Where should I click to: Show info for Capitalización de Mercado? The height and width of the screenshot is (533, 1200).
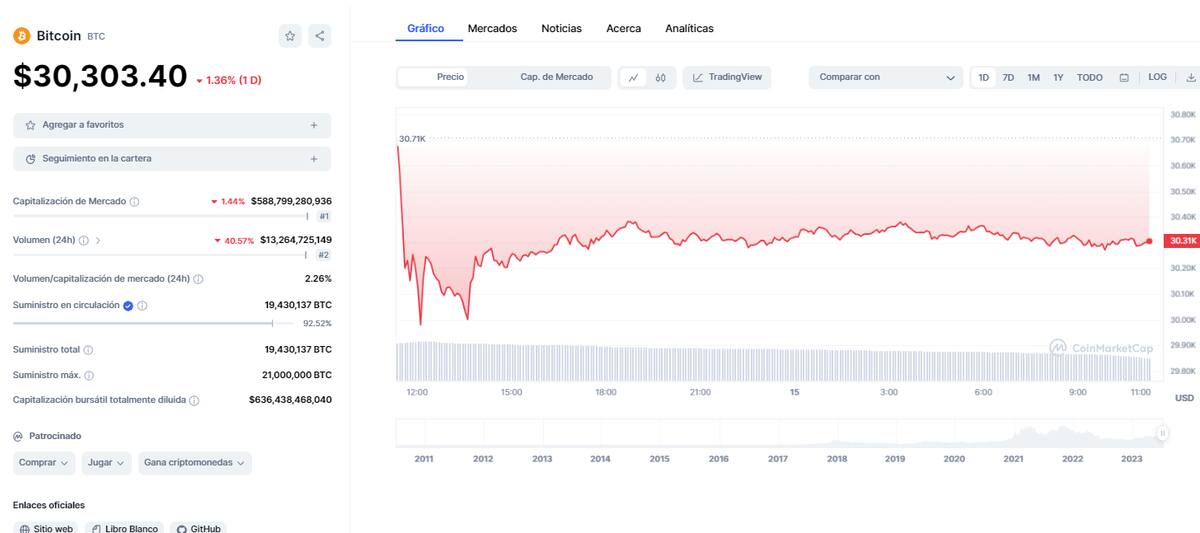(135, 202)
